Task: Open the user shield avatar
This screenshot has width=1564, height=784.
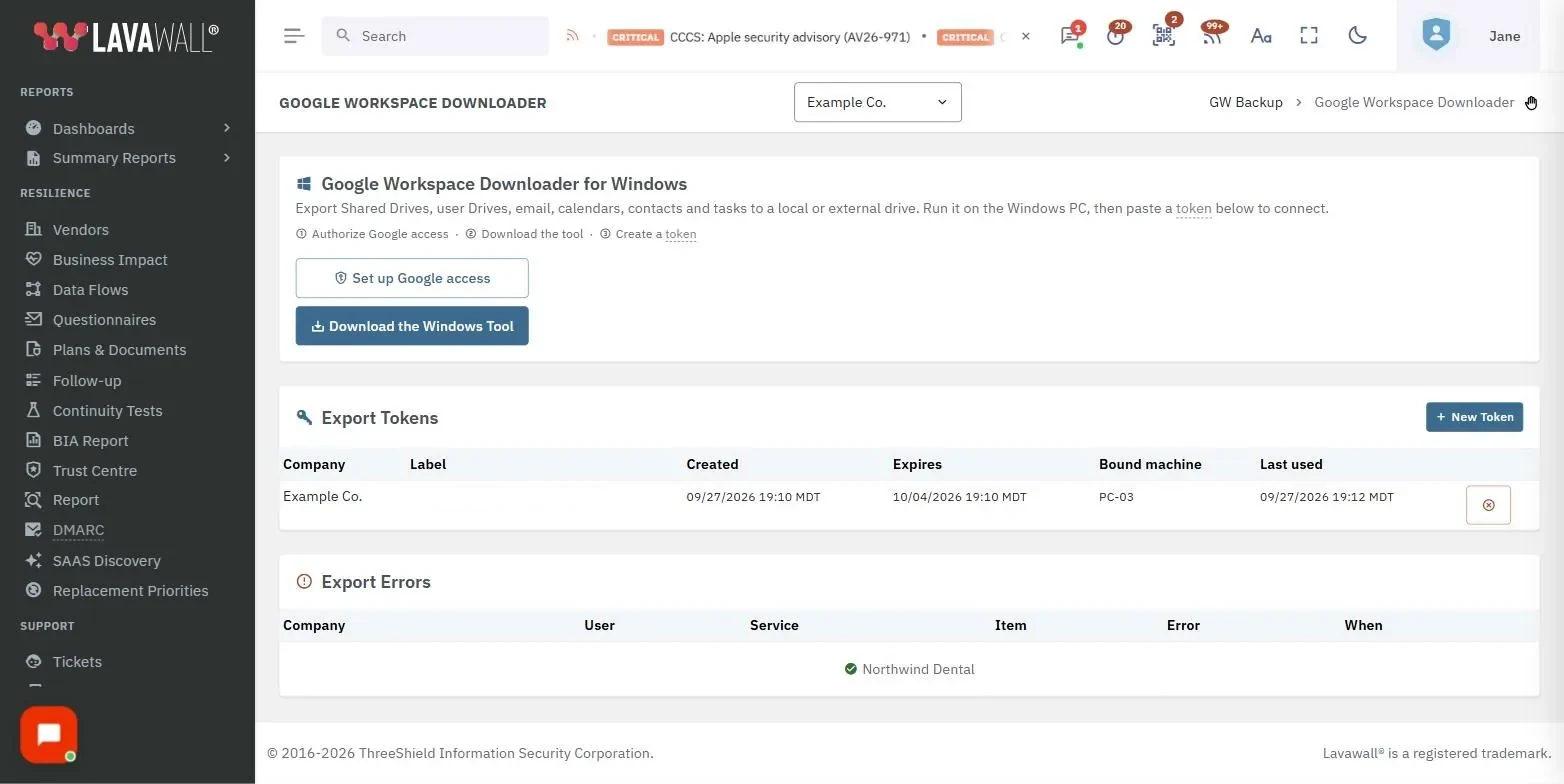Action: coord(1436,36)
